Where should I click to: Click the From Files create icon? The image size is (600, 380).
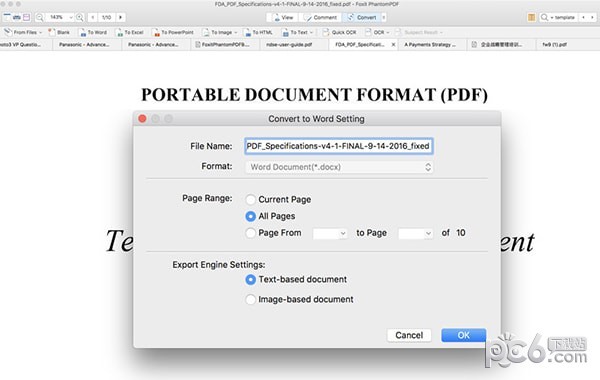click(8, 32)
